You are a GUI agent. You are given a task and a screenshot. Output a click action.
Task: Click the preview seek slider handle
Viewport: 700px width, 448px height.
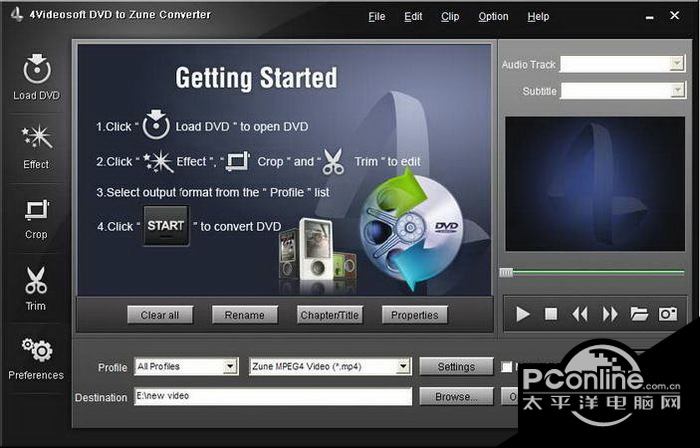point(506,272)
